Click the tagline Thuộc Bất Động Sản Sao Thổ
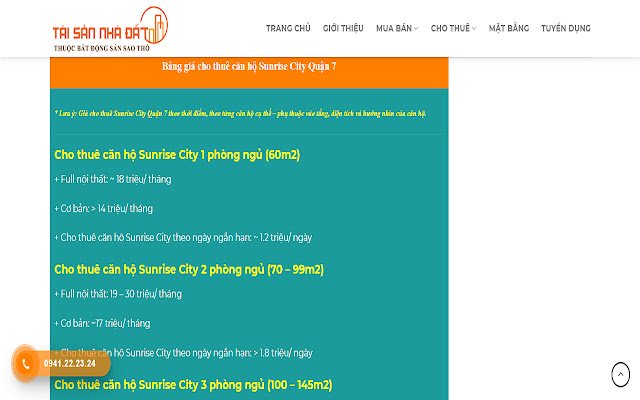The height and width of the screenshot is (400, 640). click(x=102, y=48)
